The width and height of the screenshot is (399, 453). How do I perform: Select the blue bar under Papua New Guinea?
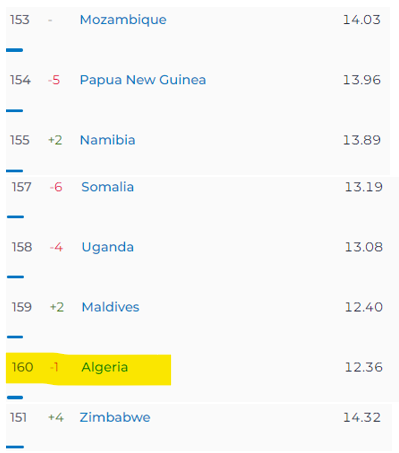pyautogui.click(x=14, y=110)
